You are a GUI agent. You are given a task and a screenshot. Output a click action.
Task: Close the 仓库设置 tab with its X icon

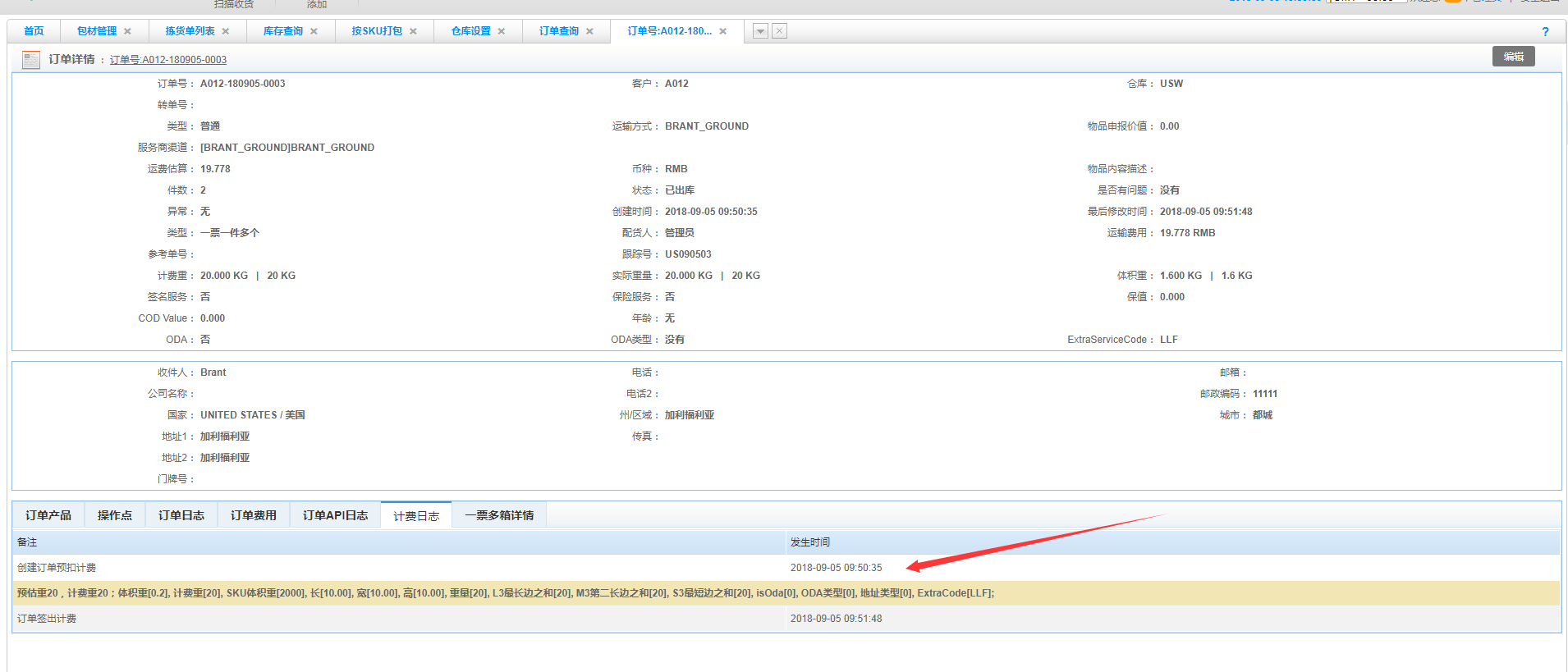coord(502,31)
